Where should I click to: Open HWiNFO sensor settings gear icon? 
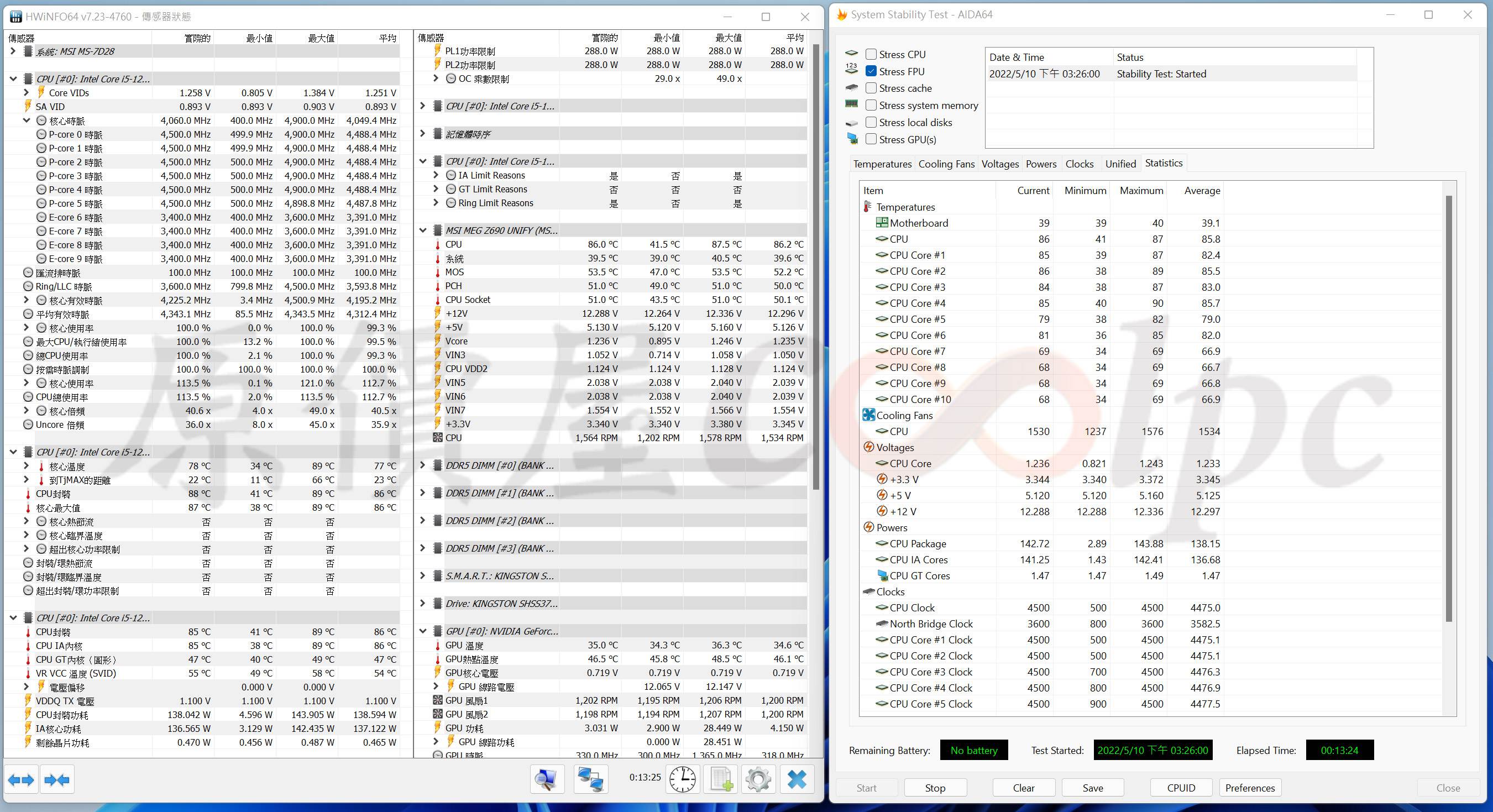coord(758,779)
